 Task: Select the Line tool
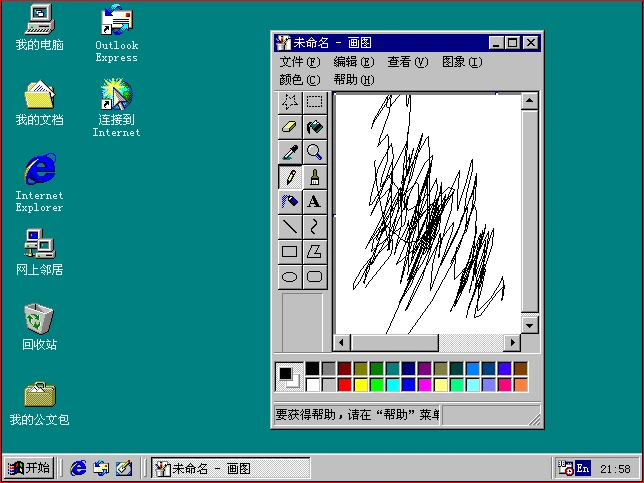coord(290,227)
